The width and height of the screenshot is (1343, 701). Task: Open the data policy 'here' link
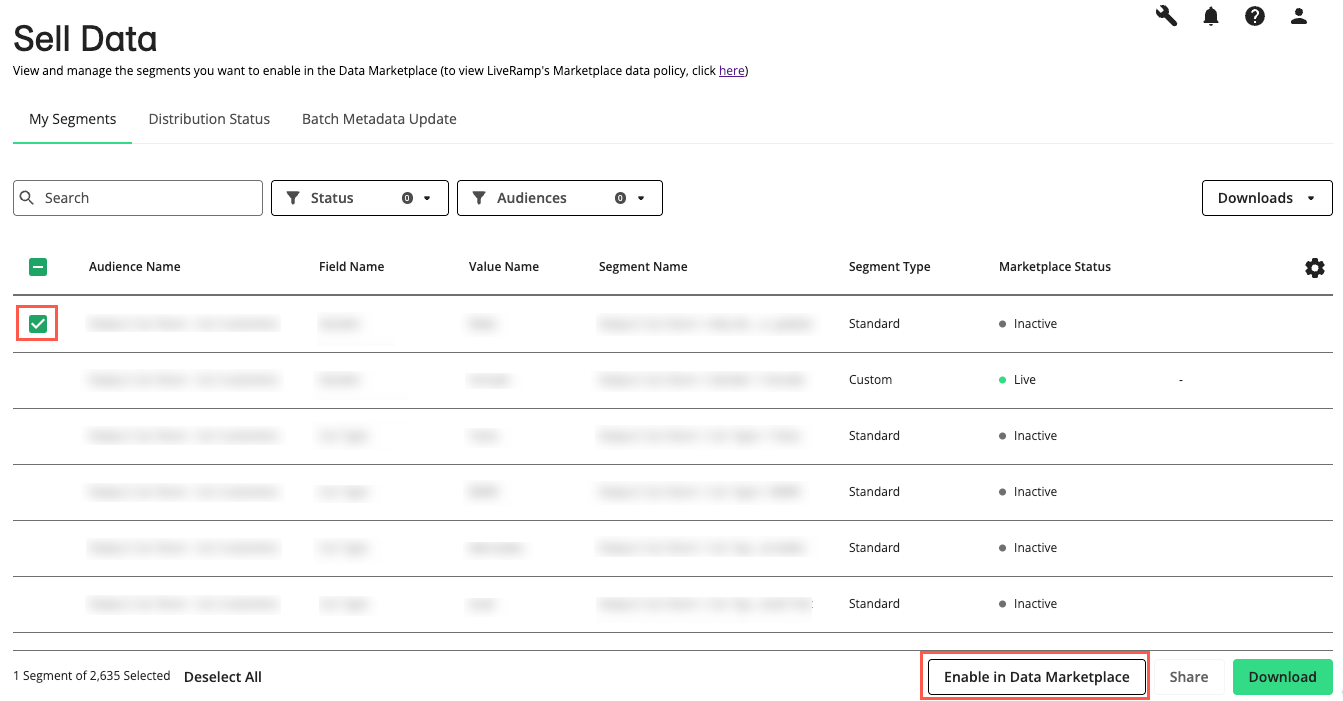coord(731,71)
